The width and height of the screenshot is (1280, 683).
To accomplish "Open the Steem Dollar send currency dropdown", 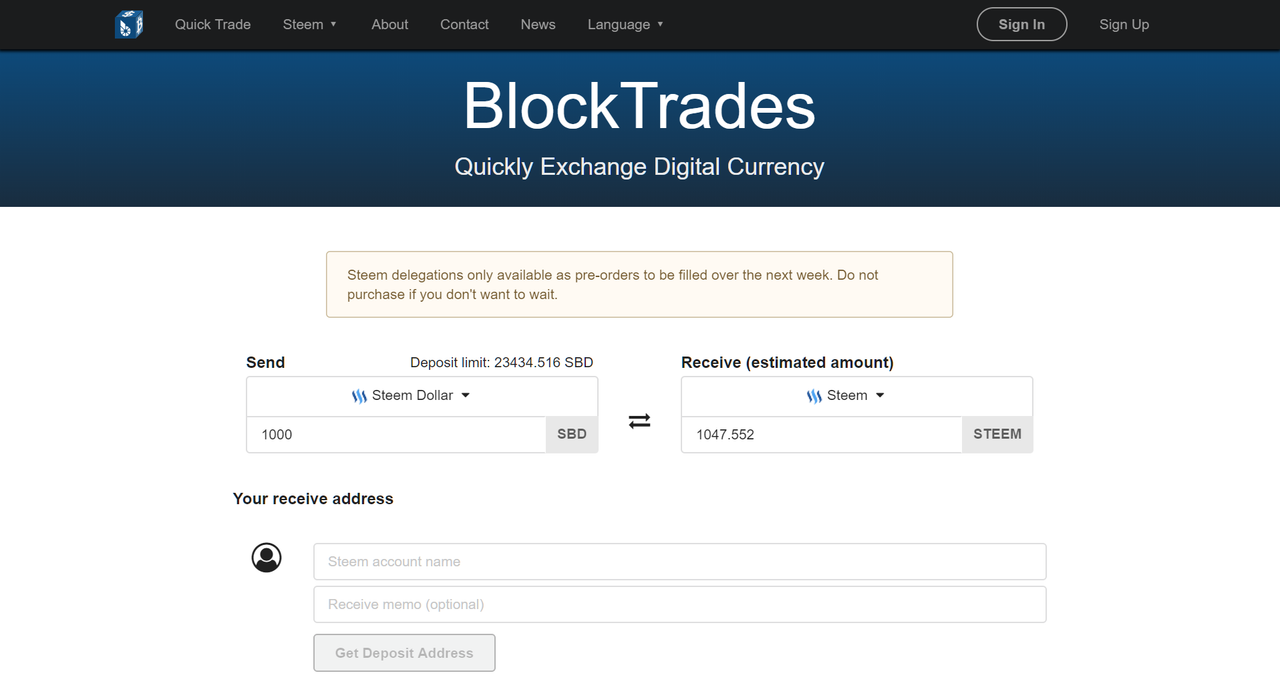I will point(422,396).
